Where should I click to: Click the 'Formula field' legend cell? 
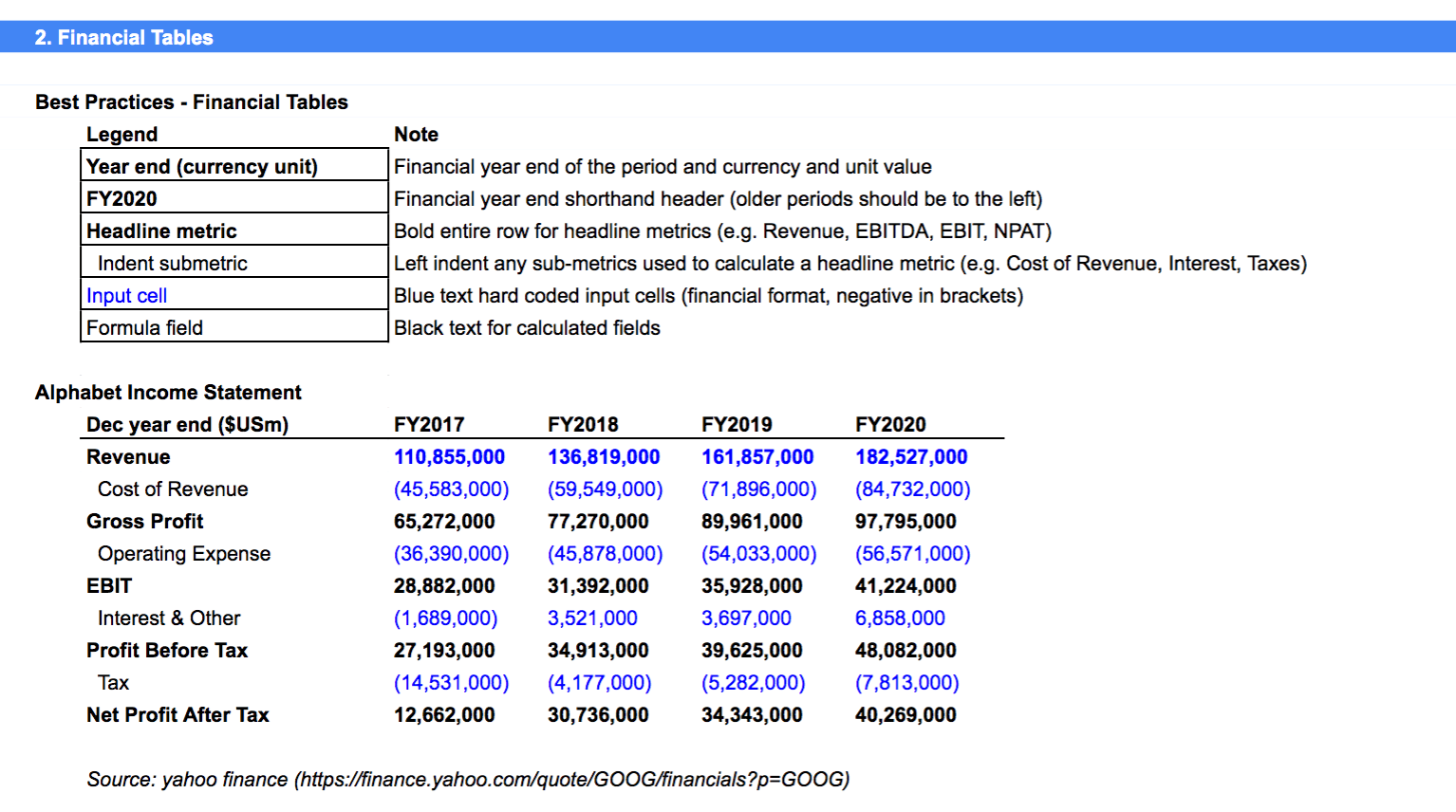[234, 327]
